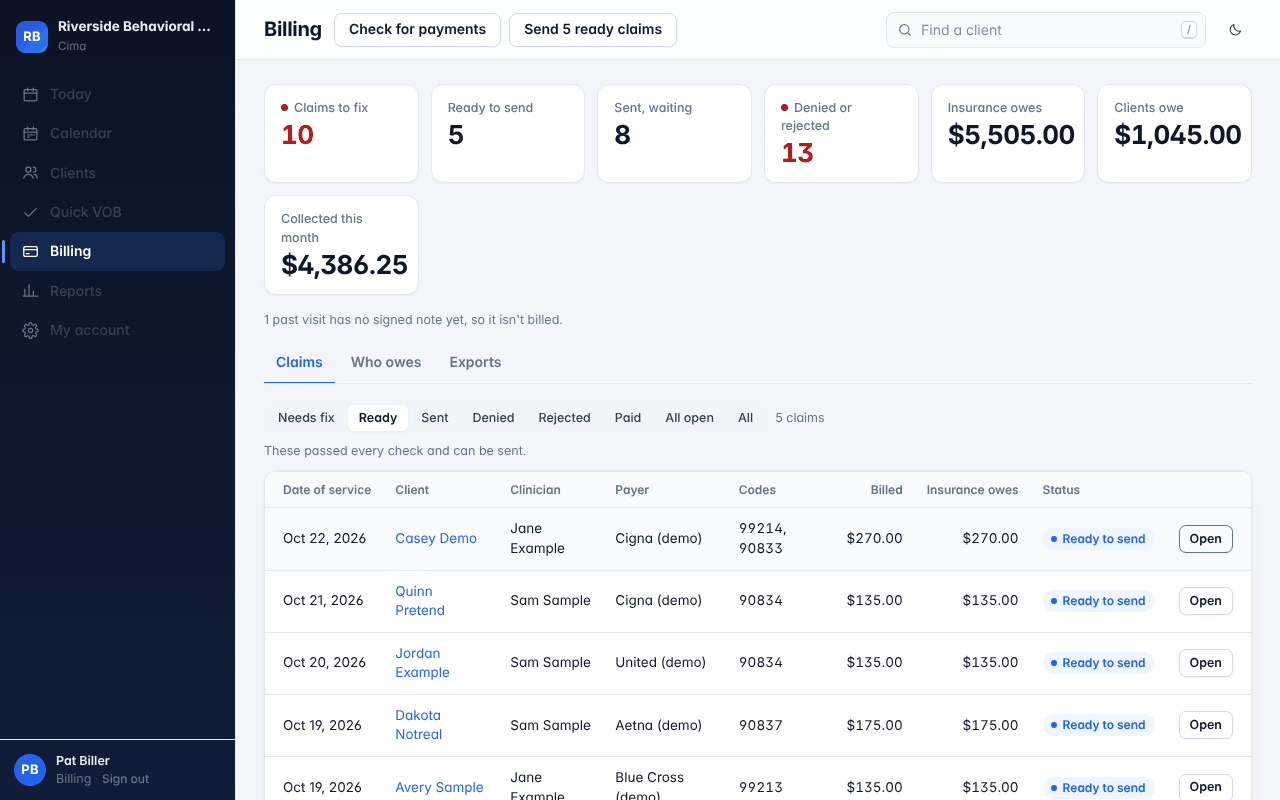Click the search magnifier icon
Screen dimensions: 1280x800
click(905, 30)
